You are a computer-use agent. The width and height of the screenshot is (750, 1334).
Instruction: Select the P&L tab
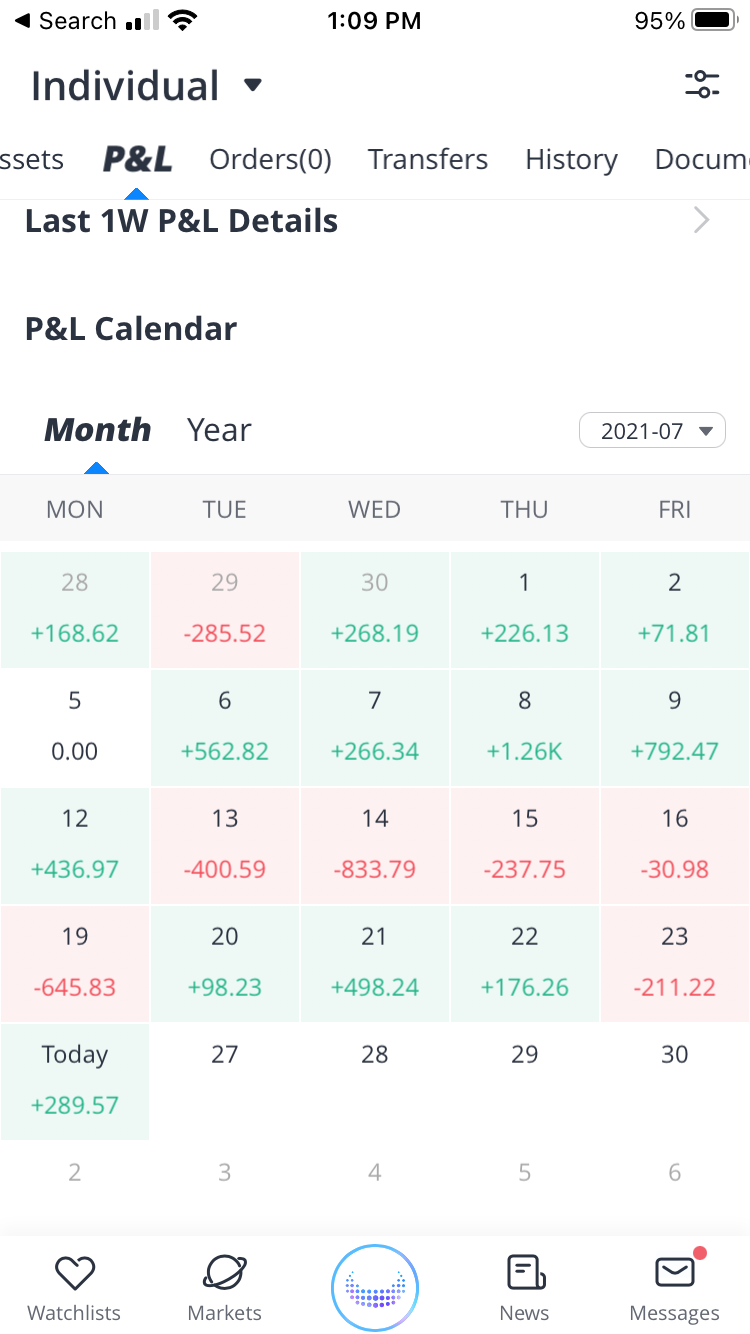(137, 160)
